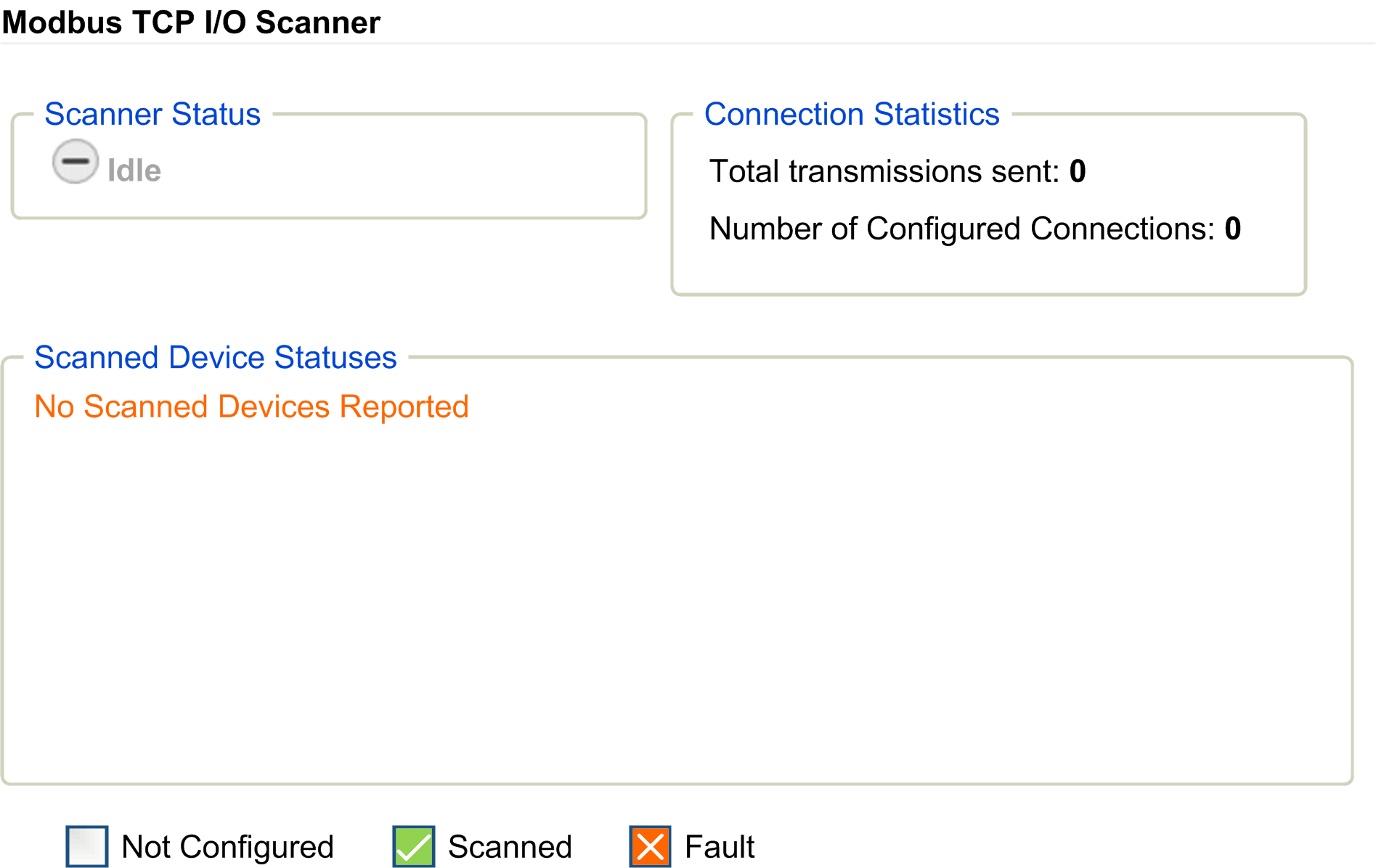1376x868 pixels.
Task: Click the Configured Connections value 0
Action: (x=1233, y=229)
